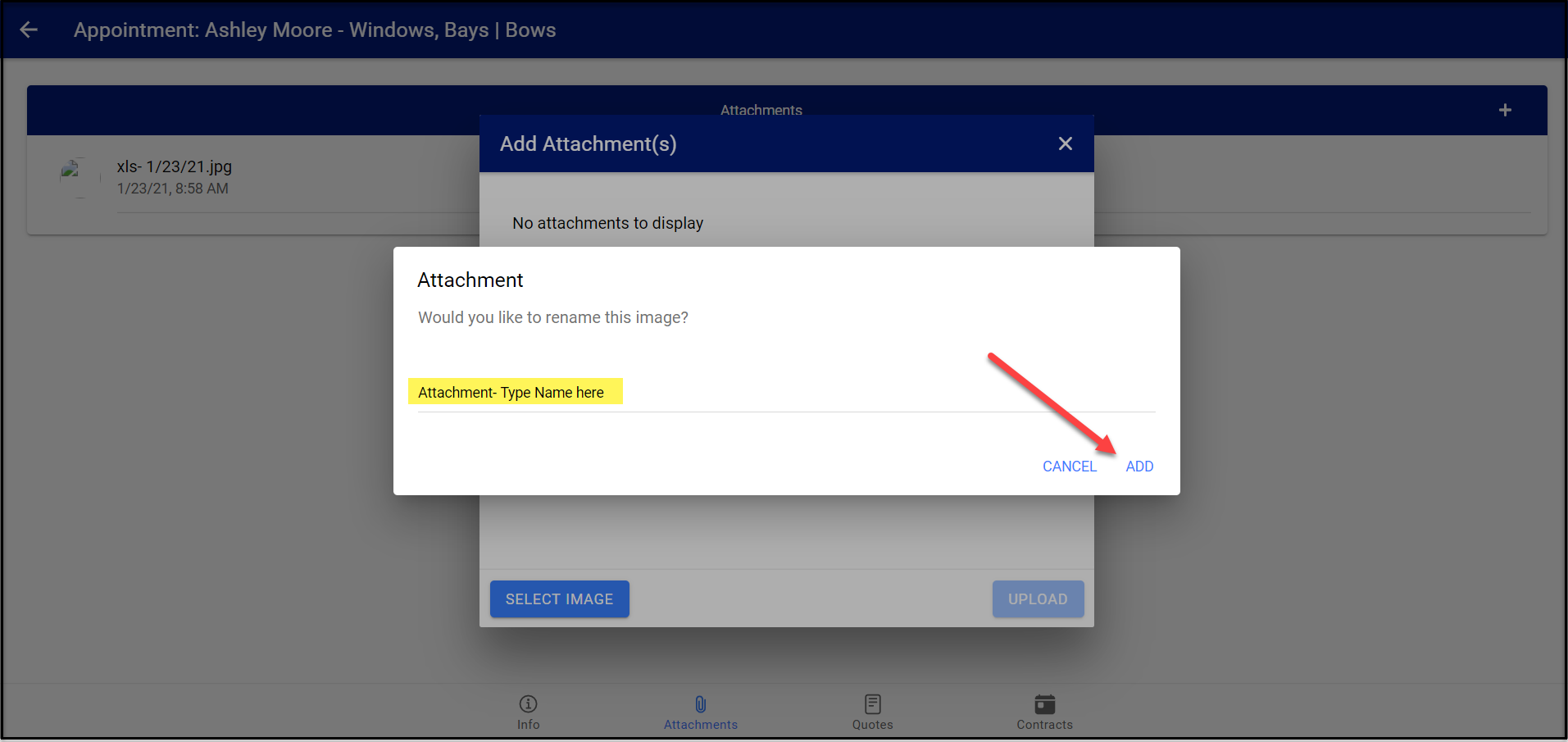Click the Contracts tab label
Screen dimensions: 1568x742
(x=1045, y=725)
